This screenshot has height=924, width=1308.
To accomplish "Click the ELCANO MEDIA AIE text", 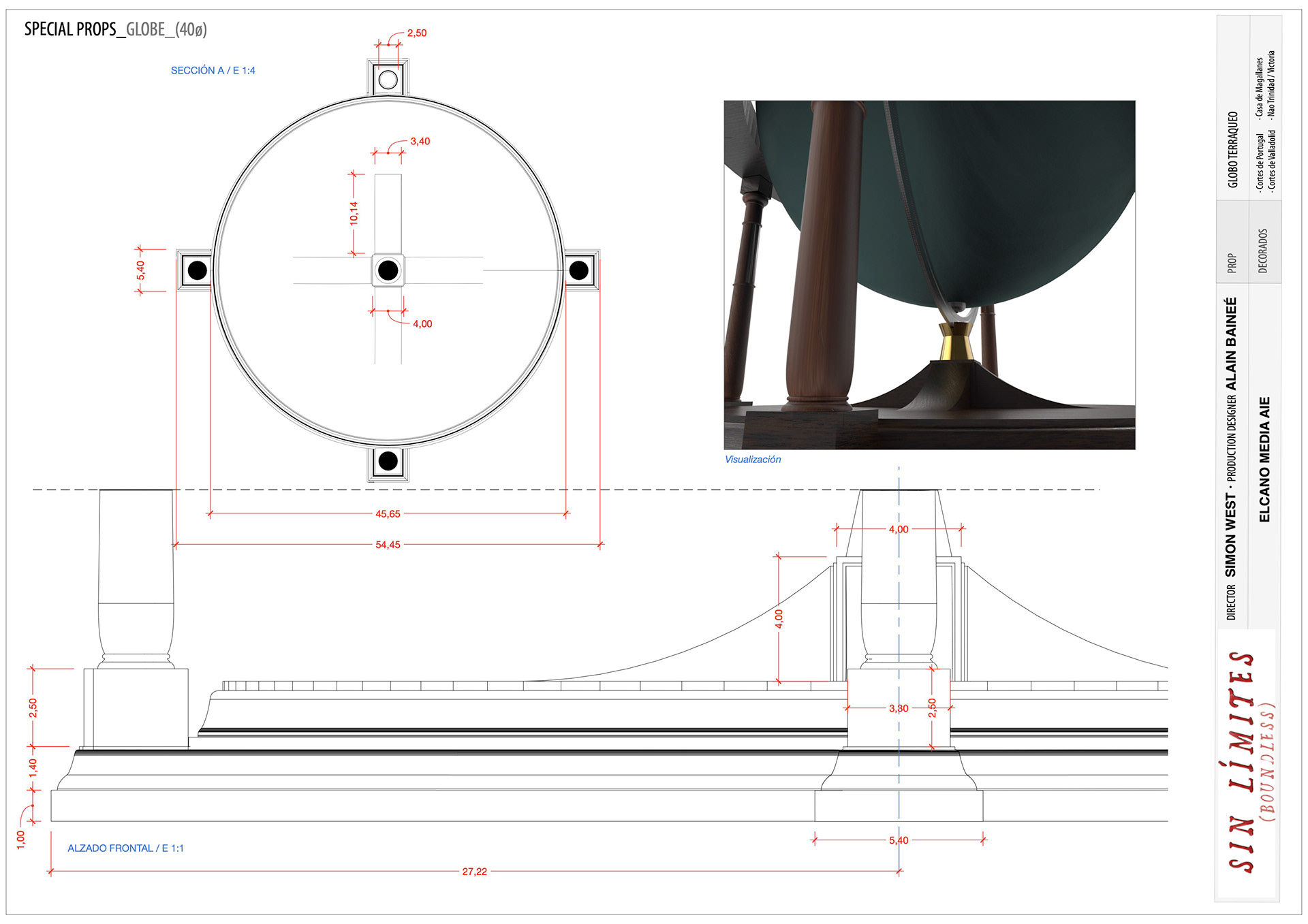I will [x=1264, y=460].
